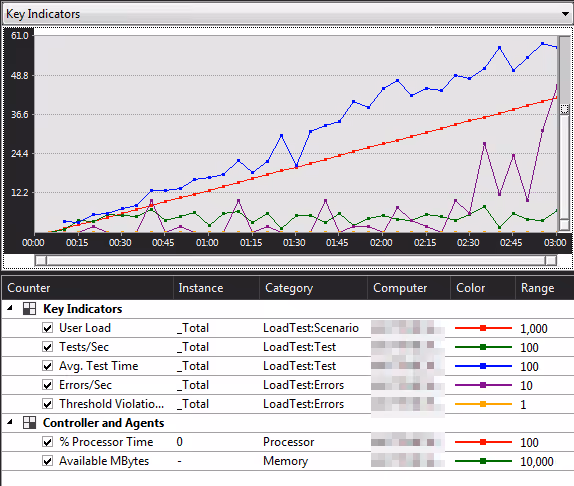Uncheck the User Load counter checkbox
Viewport: 574px width, 486px height.
point(48,328)
